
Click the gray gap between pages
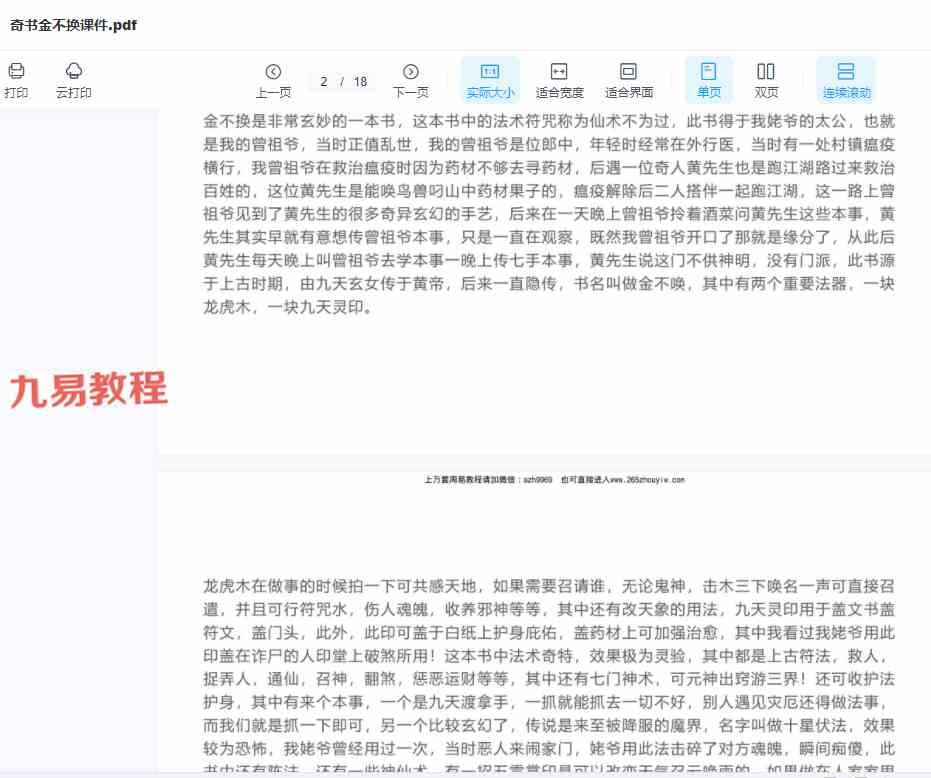544,462
